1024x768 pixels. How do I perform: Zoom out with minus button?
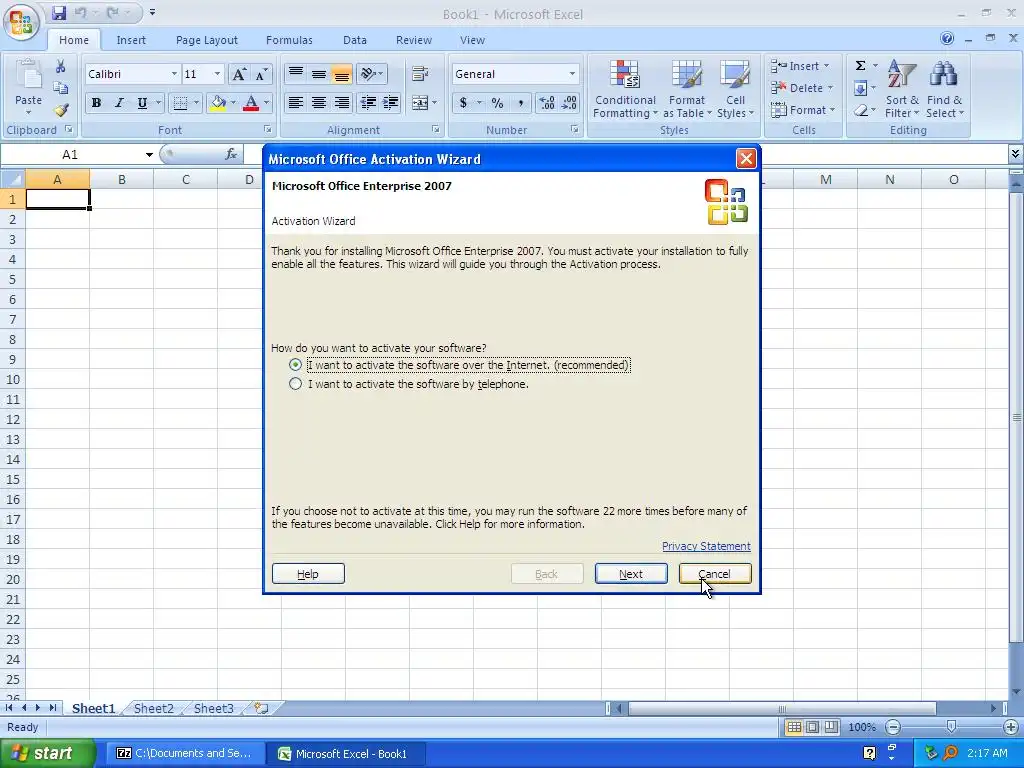[x=893, y=727]
